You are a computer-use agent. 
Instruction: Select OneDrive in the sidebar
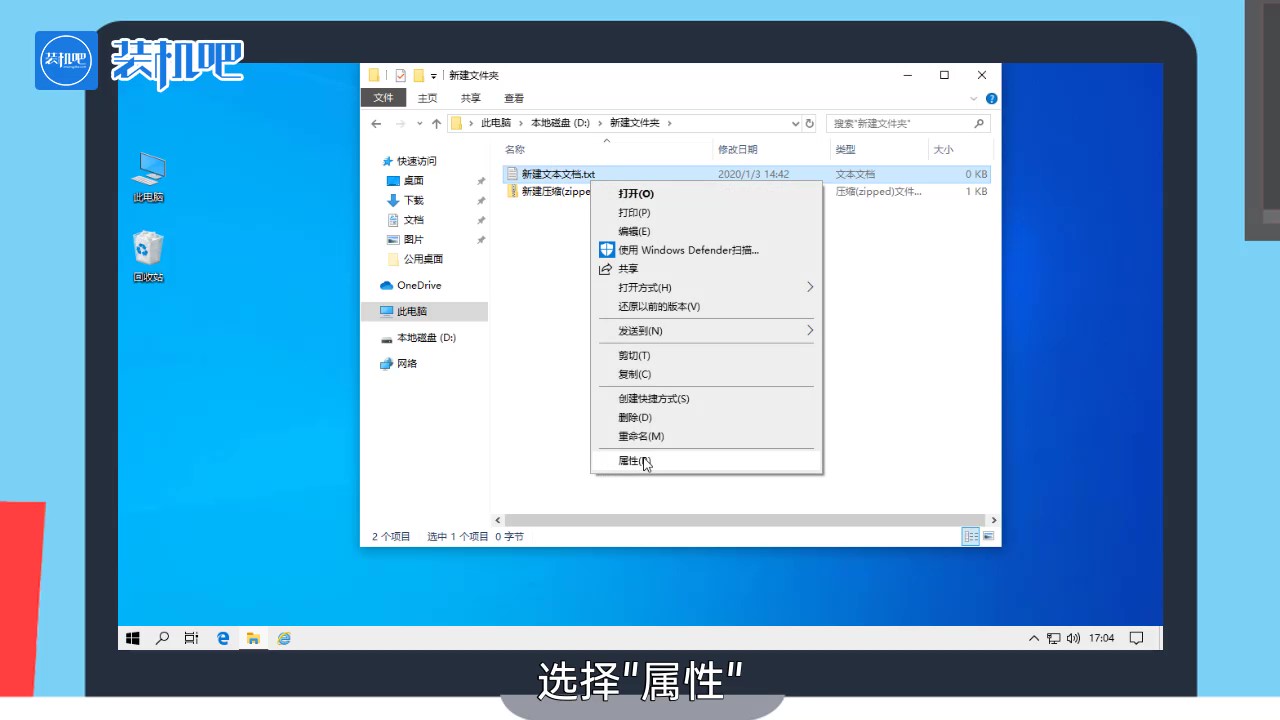(418, 285)
